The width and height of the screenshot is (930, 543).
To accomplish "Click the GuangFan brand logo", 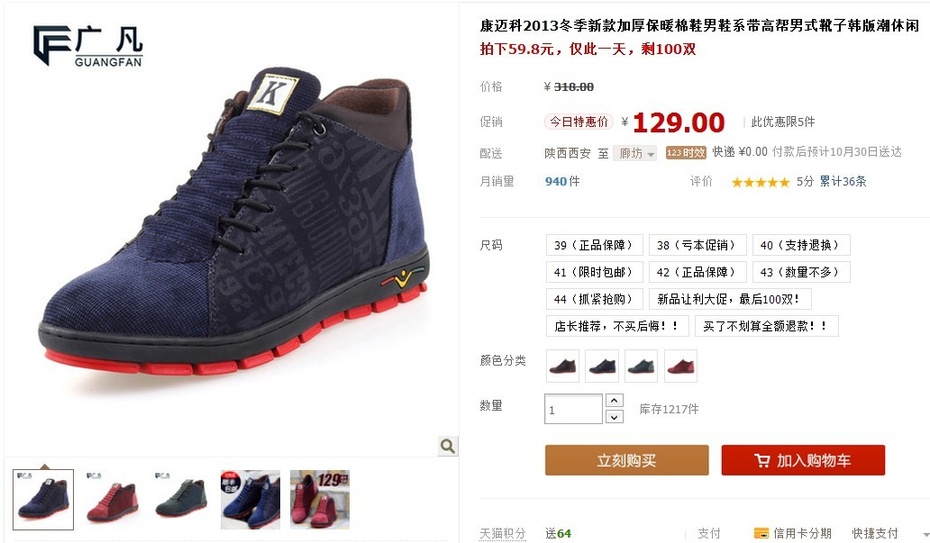I will tap(88, 46).
